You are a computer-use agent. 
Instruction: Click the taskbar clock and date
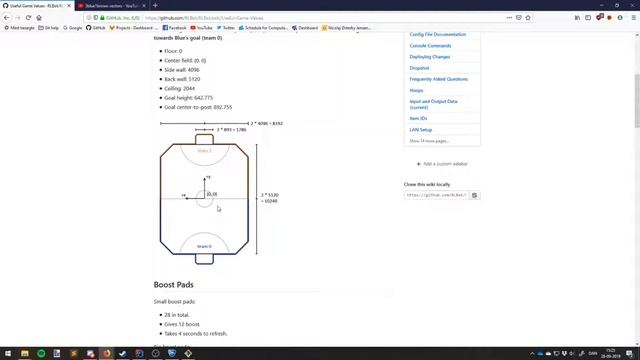[611, 353]
